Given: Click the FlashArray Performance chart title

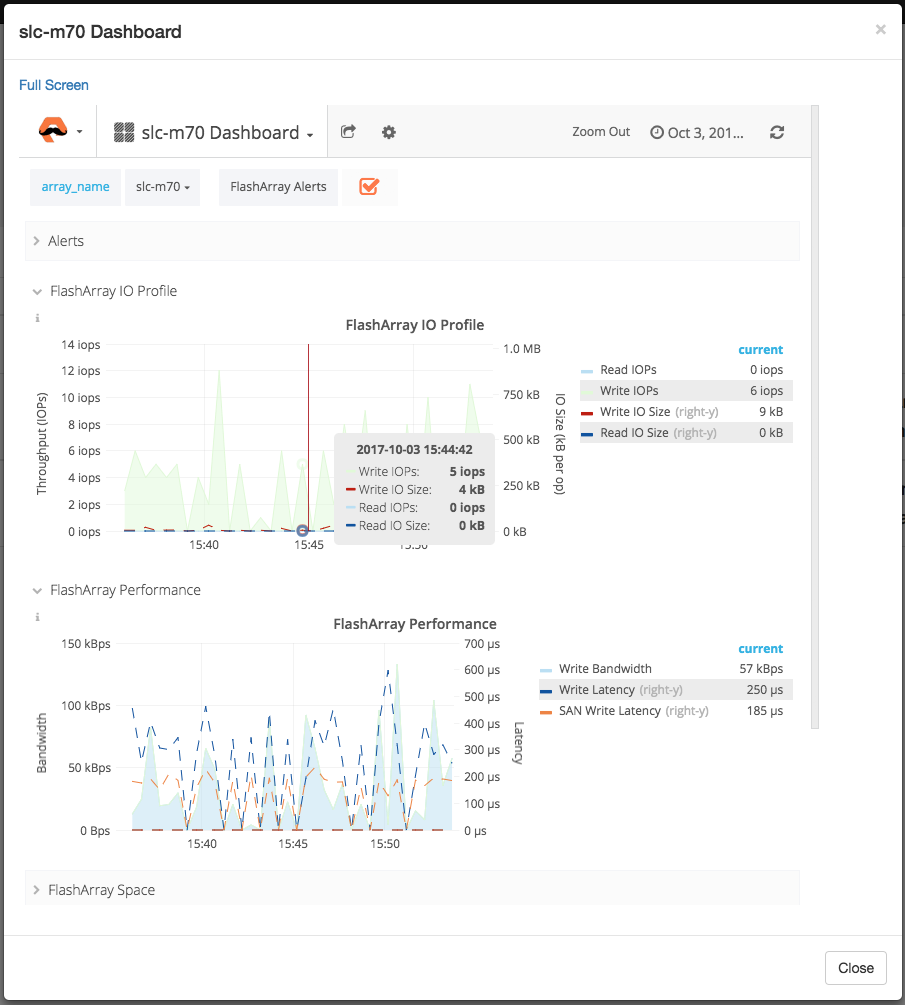Looking at the screenshot, I should [x=415, y=624].
